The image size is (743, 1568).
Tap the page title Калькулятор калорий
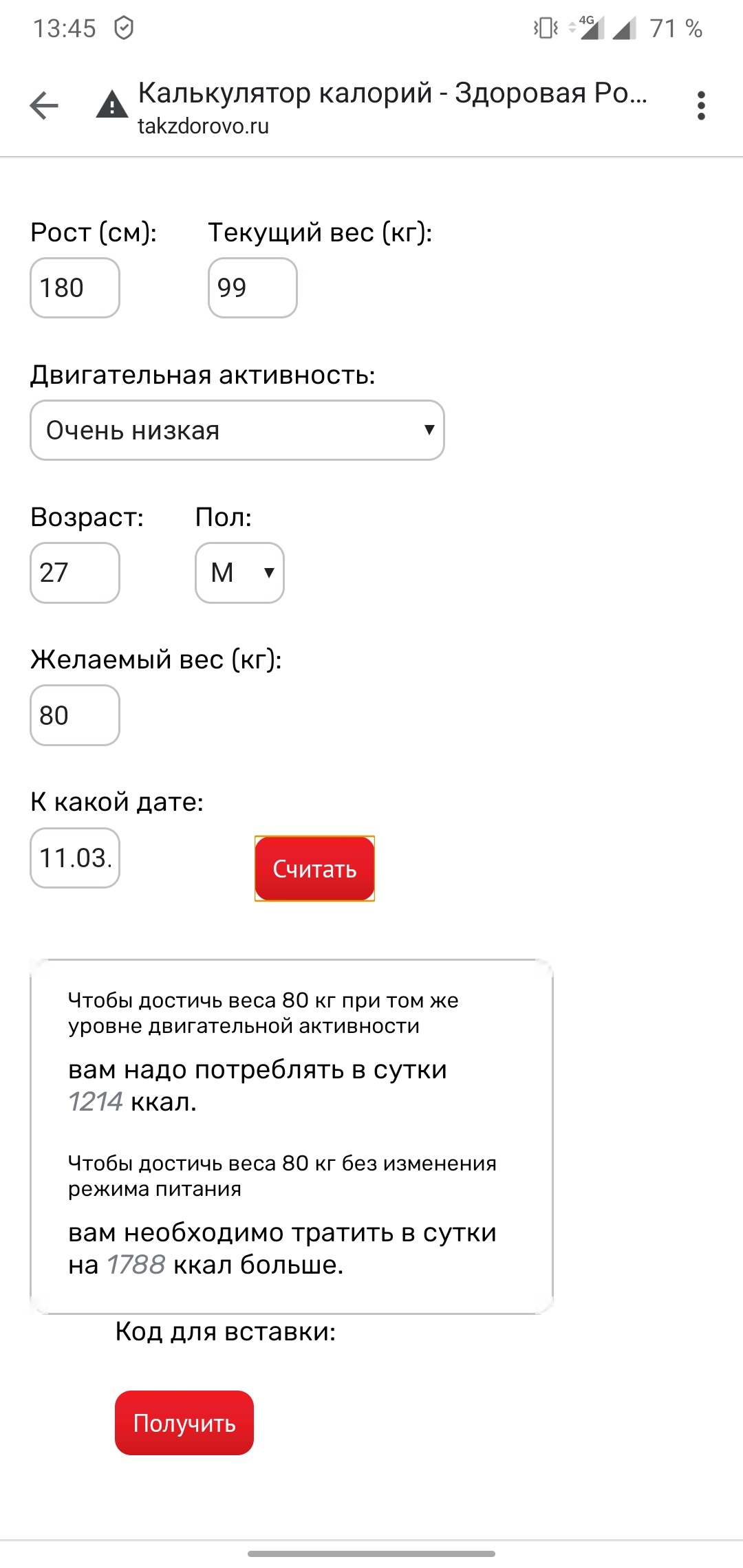[x=392, y=93]
